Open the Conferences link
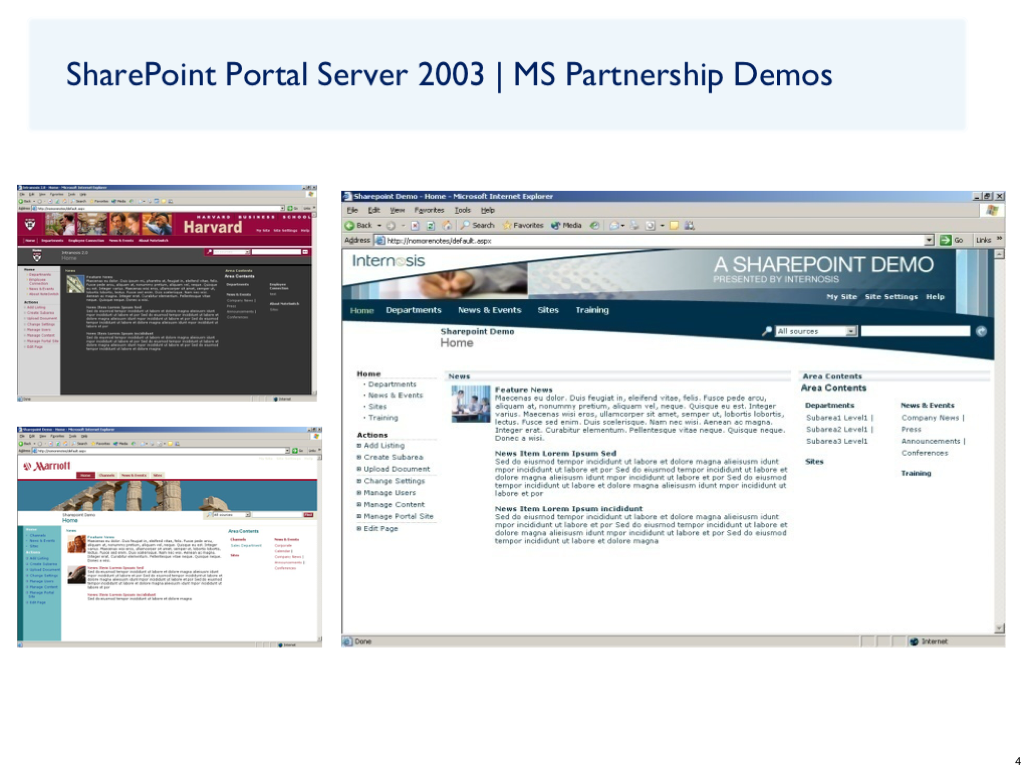Image resolution: width=1024 pixels, height=768 pixels. pyautogui.click(x=925, y=453)
